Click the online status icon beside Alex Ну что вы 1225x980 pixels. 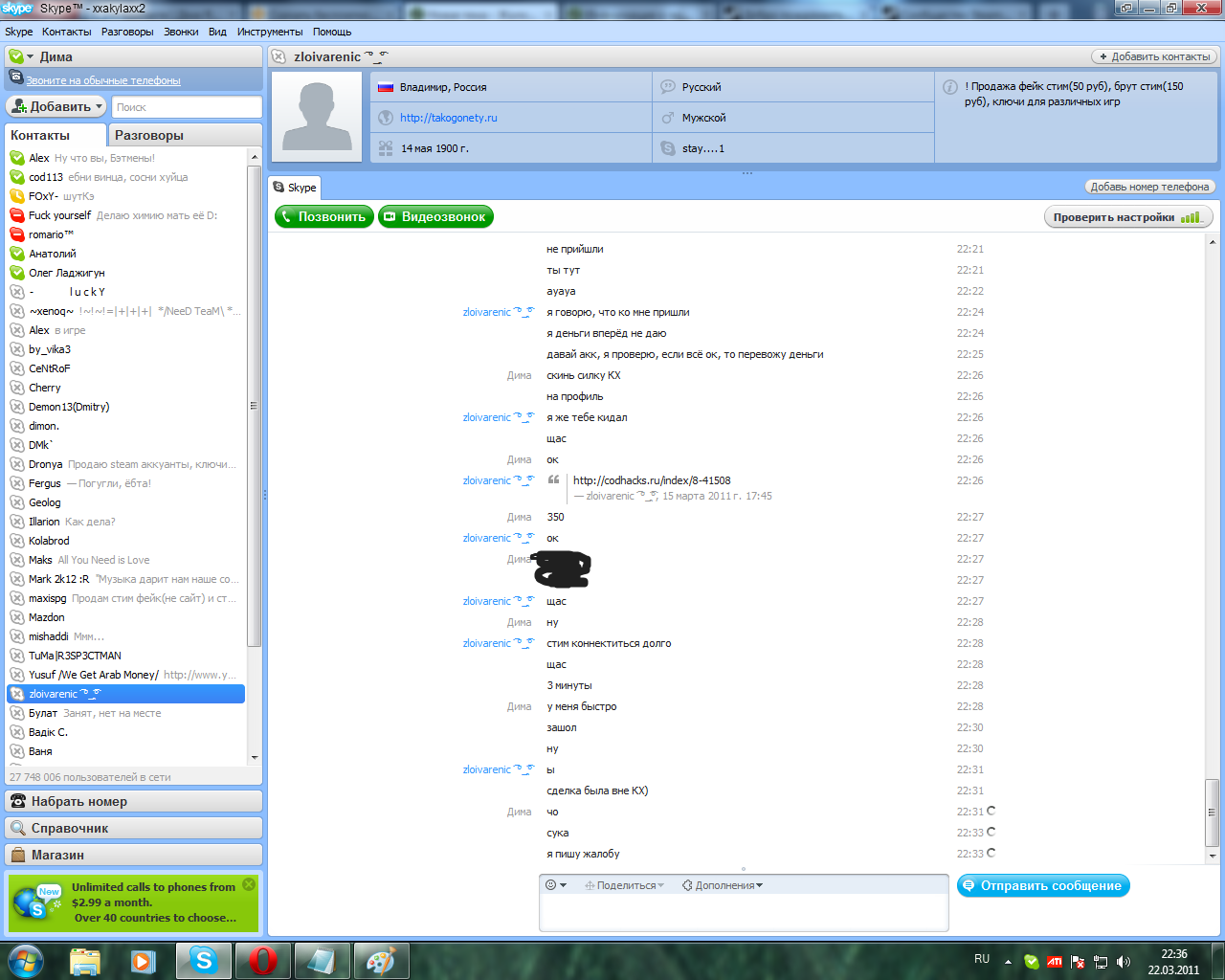[x=17, y=158]
